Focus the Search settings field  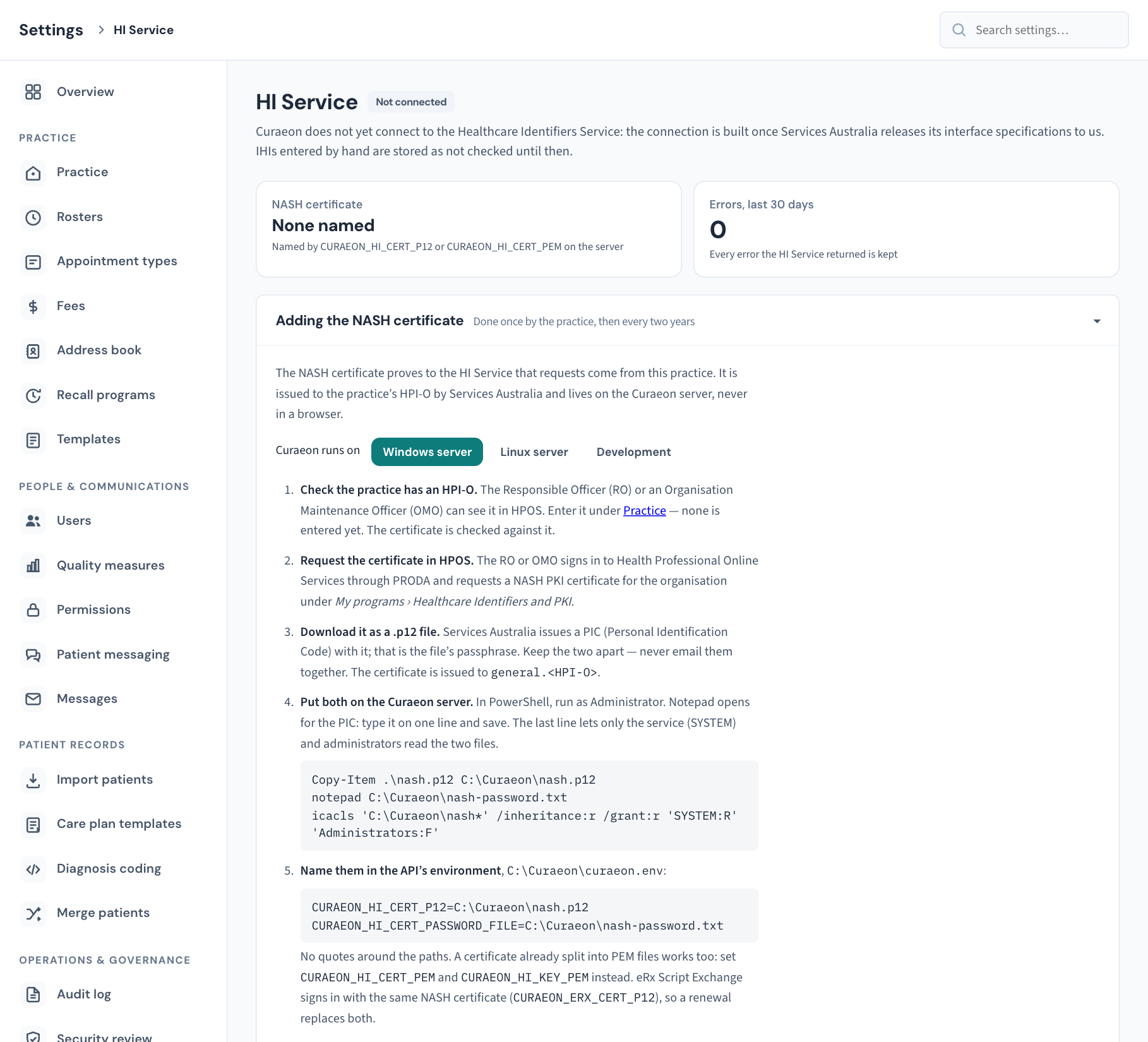1034,30
